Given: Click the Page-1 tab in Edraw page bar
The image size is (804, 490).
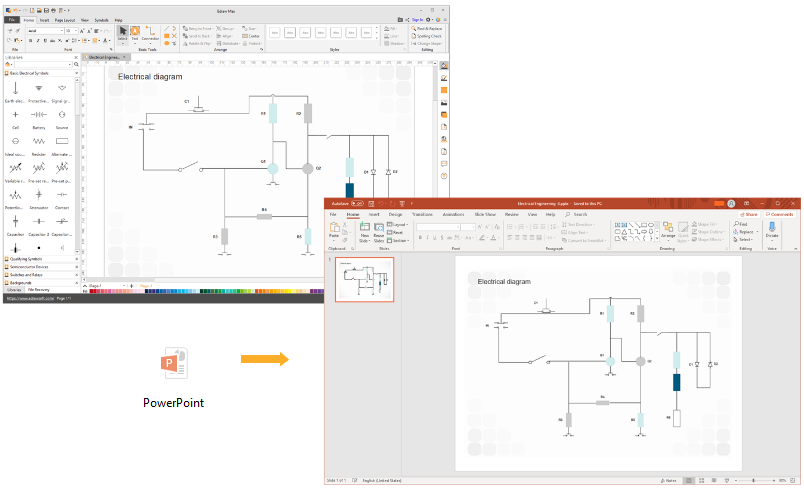Looking at the screenshot, I should pyautogui.click(x=146, y=285).
